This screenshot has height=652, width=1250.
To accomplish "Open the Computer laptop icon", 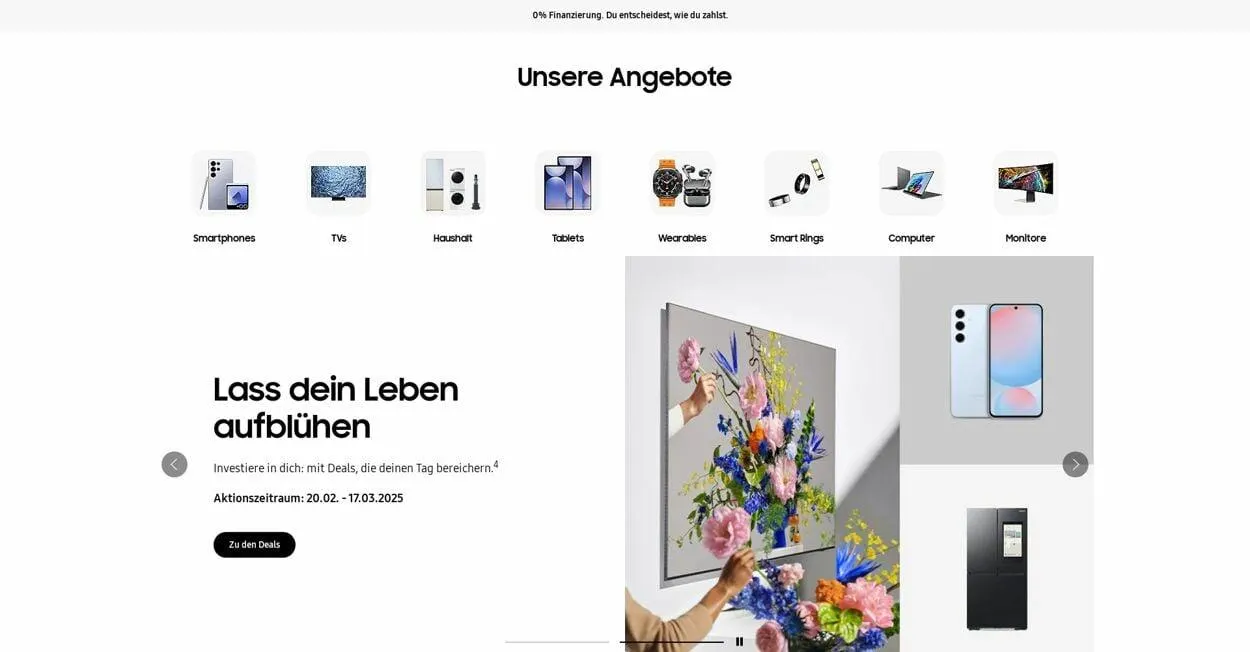I will (x=911, y=183).
